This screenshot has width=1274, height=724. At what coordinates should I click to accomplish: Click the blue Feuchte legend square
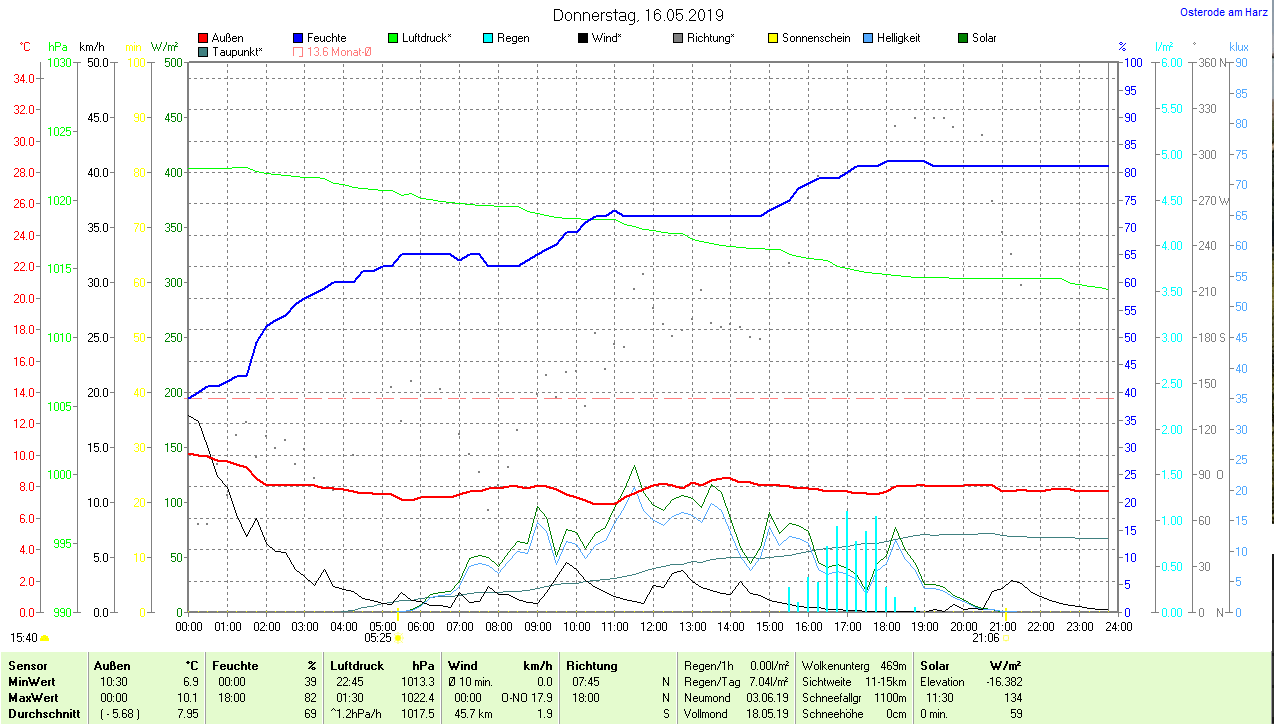299,38
